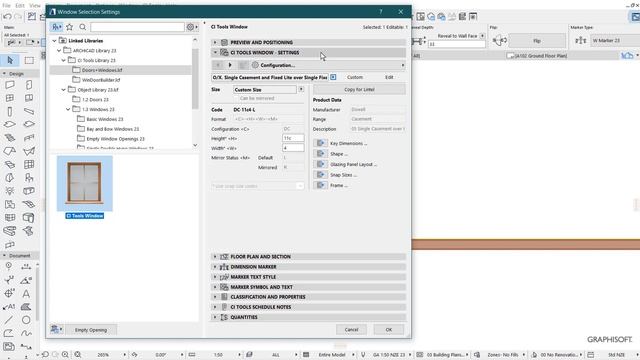Screen dimensions: 640x360
Task: Open the Edit menu
Action: (x=20, y=5)
